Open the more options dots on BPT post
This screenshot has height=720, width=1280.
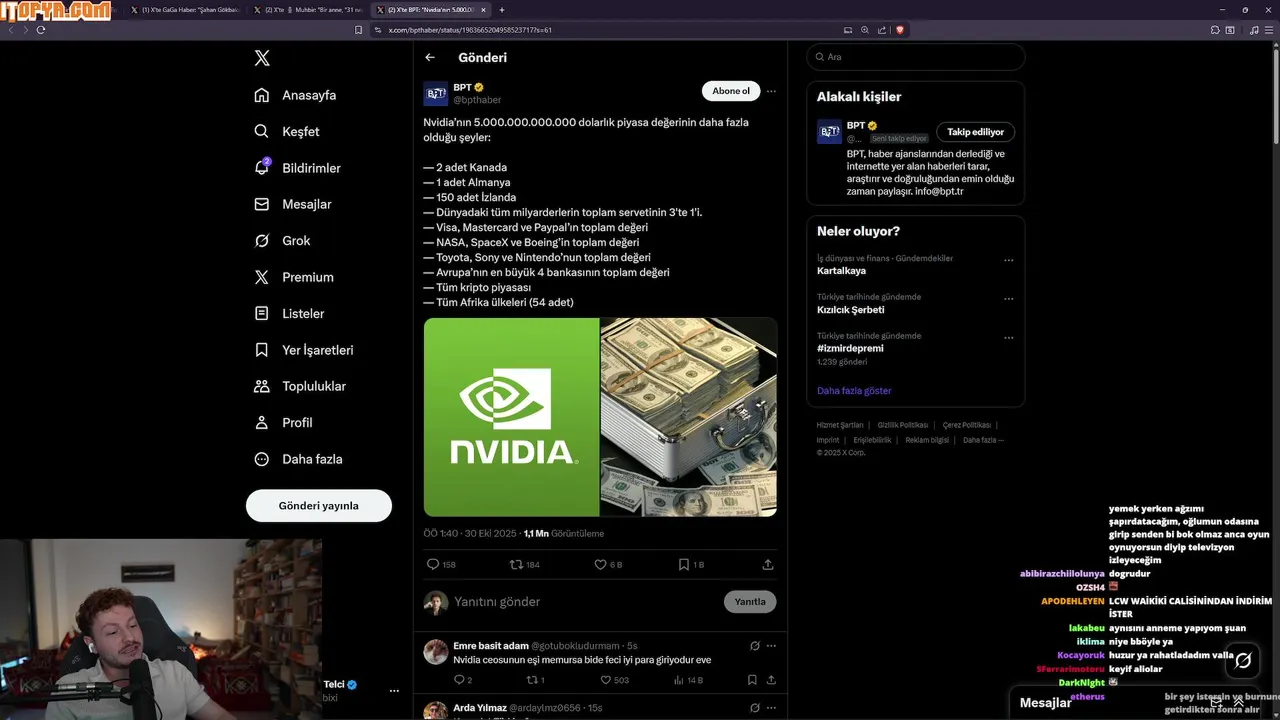[x=771, y=91]
